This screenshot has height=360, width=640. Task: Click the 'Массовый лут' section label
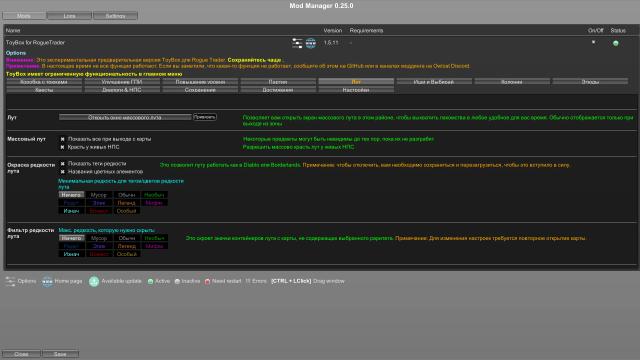[x=27, y=139]
